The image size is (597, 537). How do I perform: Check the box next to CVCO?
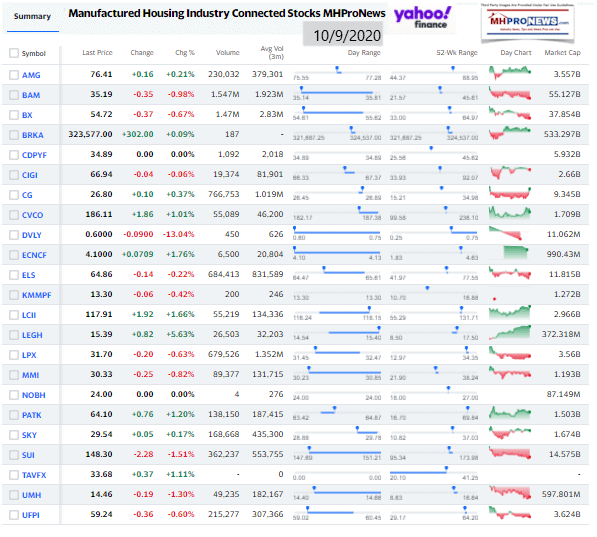point(14,215)
